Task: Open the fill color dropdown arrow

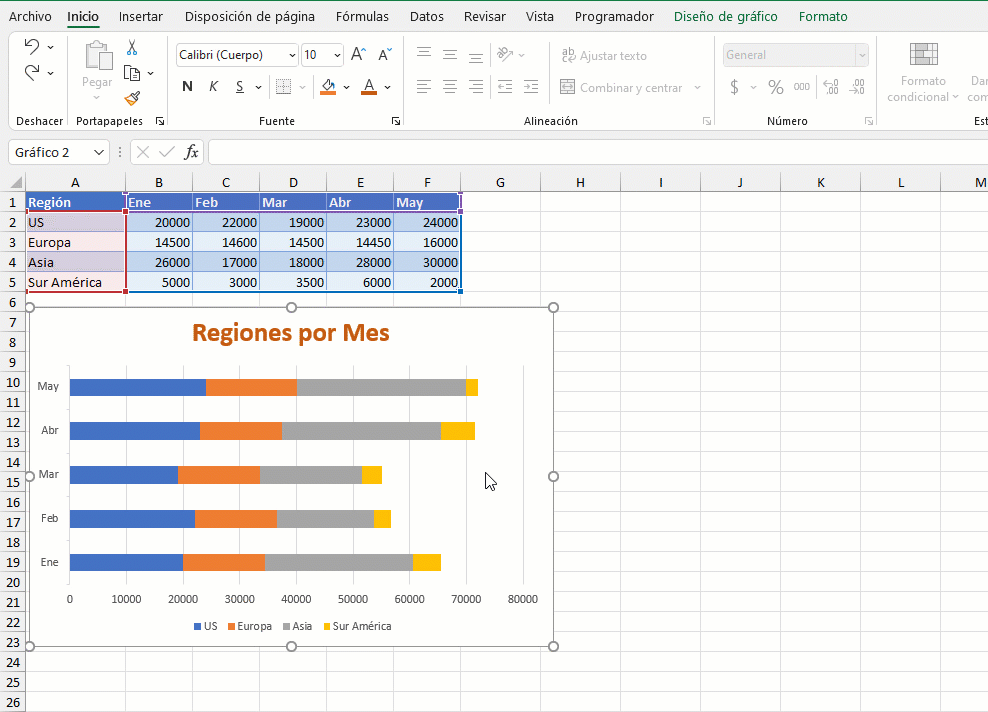Action: pos(347,88)
